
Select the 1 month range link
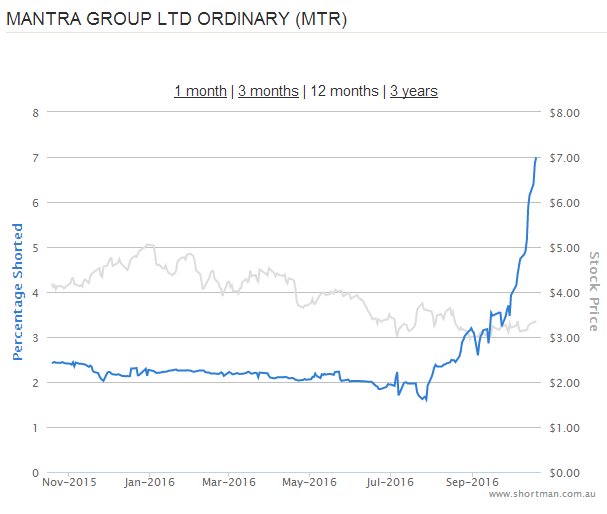200,91
